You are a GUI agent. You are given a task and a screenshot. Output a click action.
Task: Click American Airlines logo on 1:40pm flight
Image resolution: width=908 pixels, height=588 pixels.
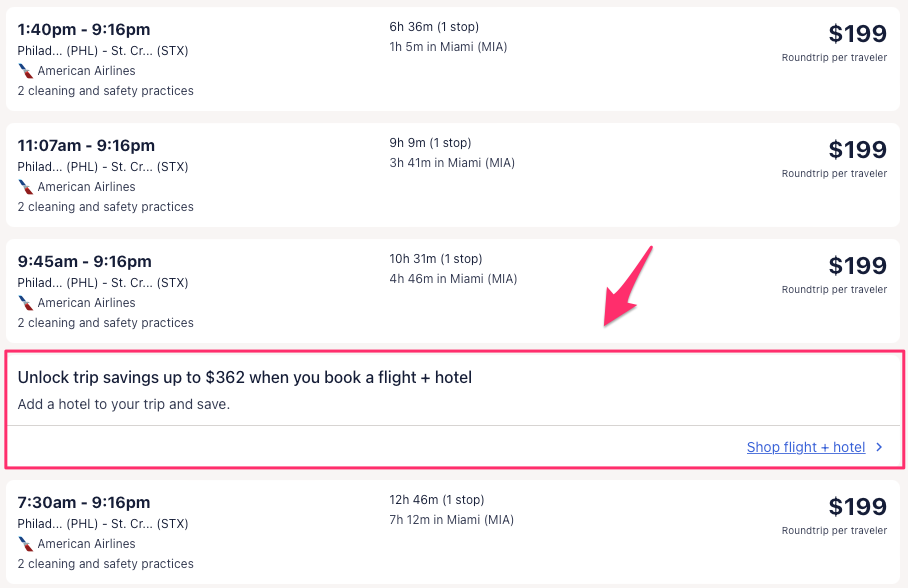click(x=26, y=71)
